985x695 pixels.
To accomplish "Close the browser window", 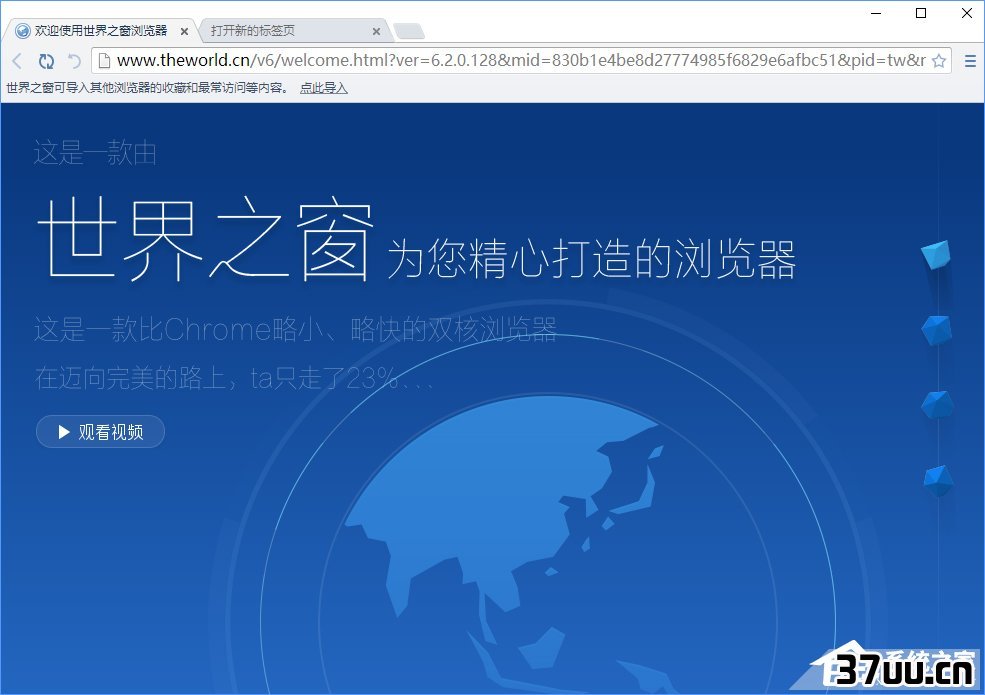I will pos(967,13).
